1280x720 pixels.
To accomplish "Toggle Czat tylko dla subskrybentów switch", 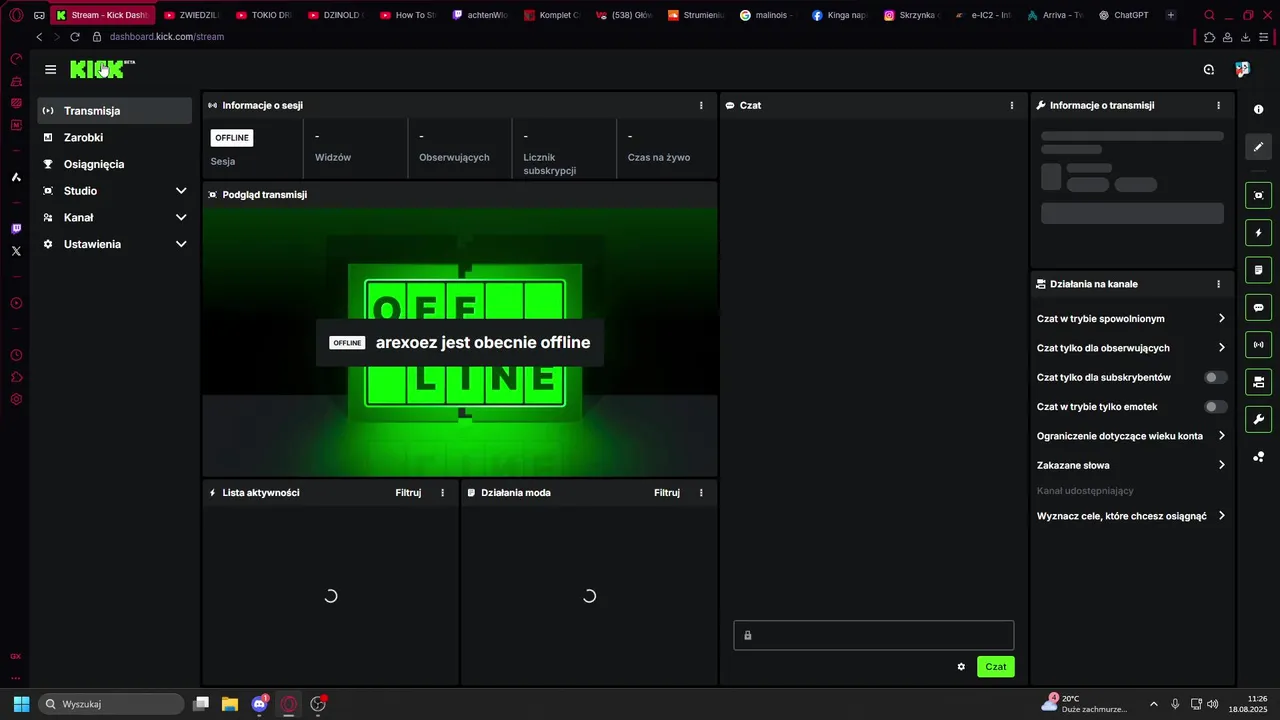I will [x=1215, y=377].
